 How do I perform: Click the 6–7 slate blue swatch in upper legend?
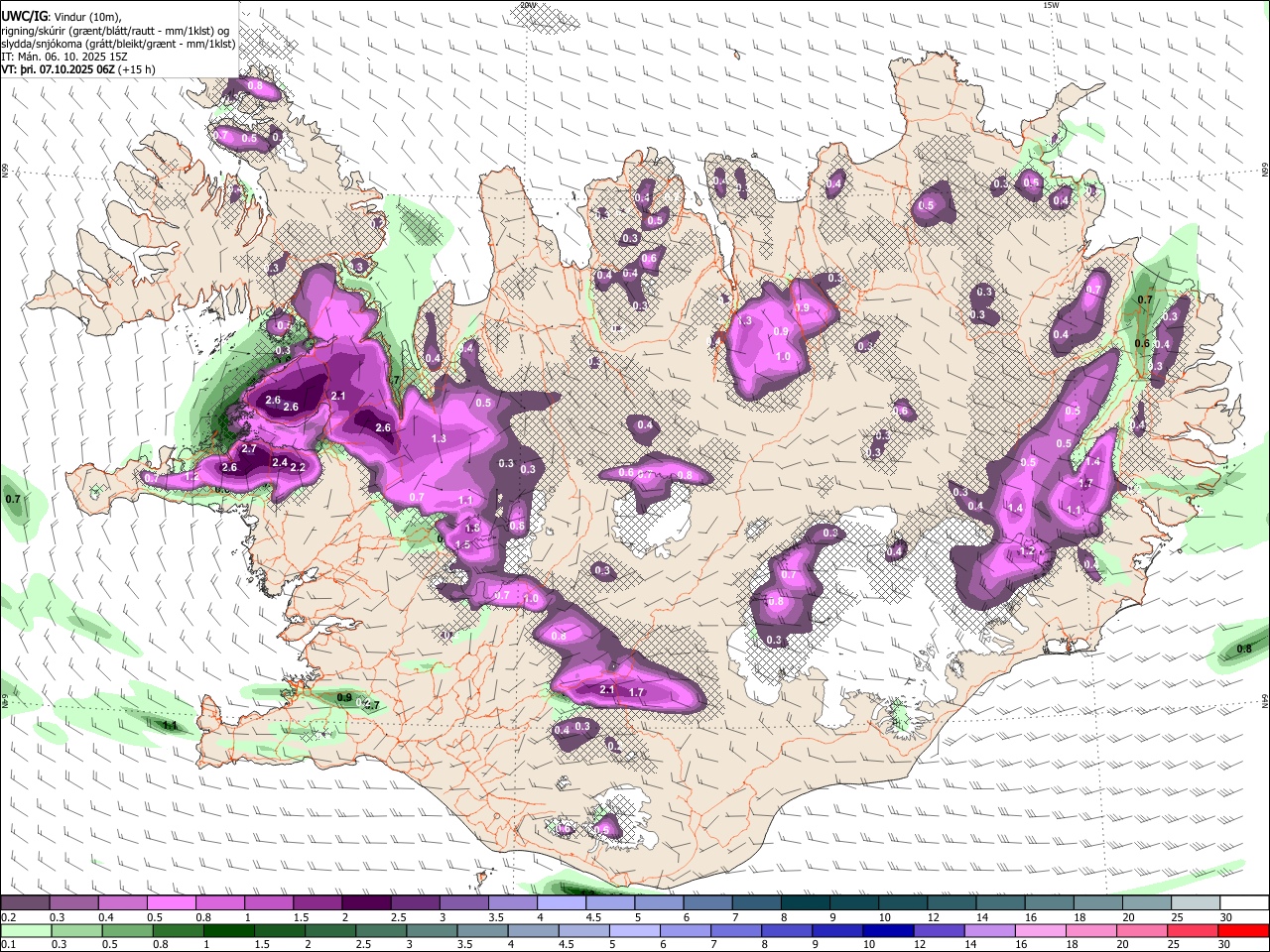(x=706, y=902)
